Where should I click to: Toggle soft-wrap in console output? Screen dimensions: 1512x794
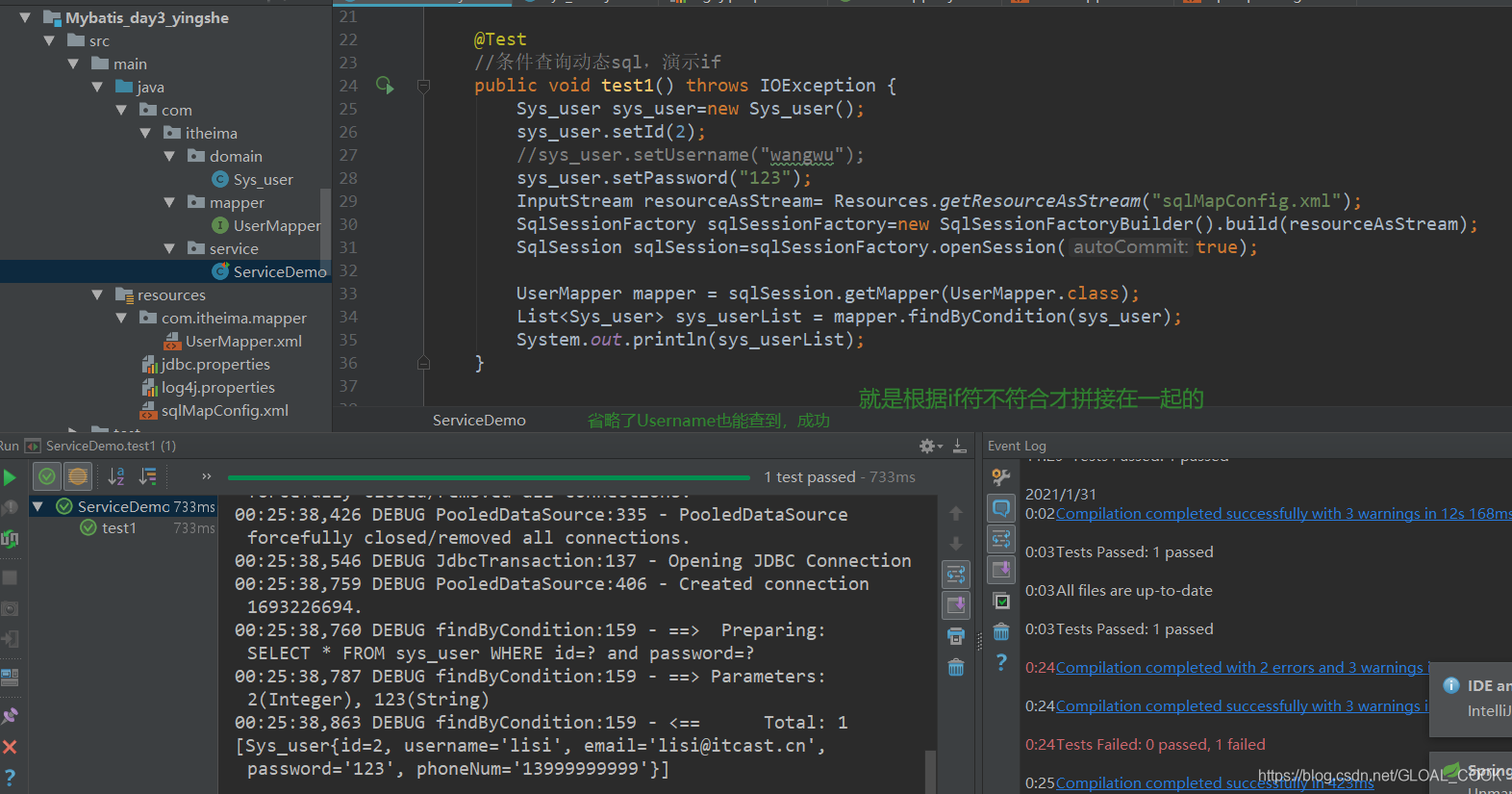point(956,575)
